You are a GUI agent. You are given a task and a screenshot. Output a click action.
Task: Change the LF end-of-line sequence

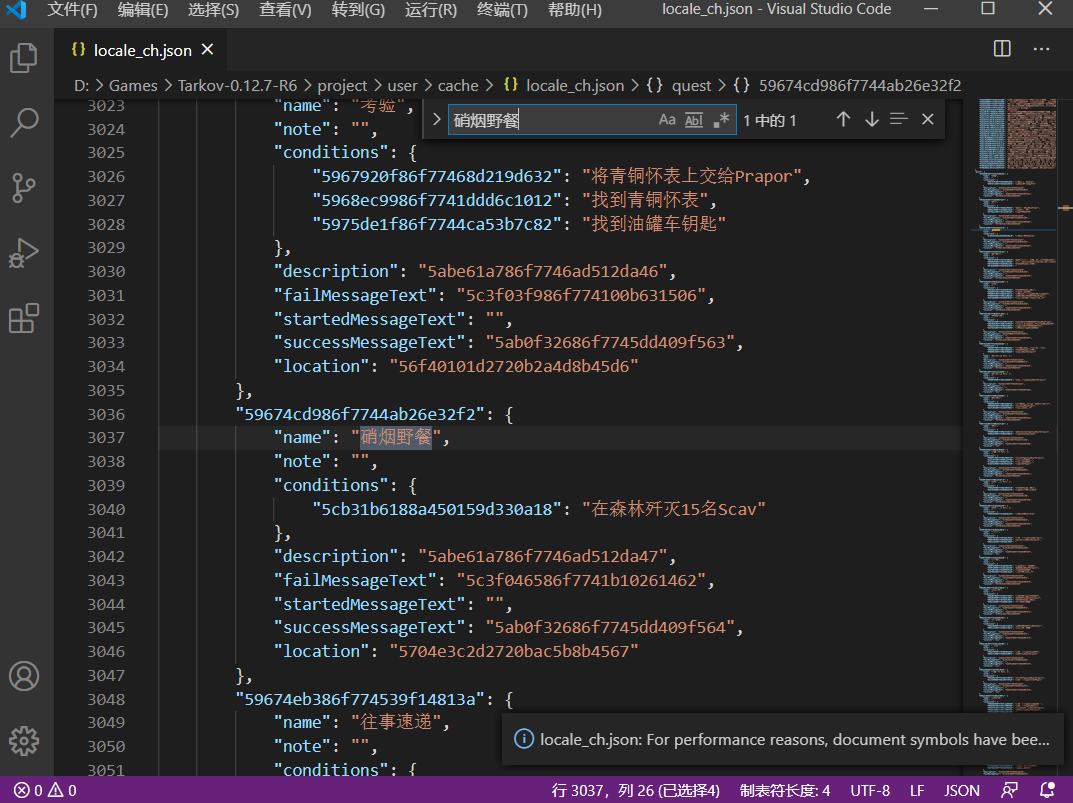tap(917, 791)
